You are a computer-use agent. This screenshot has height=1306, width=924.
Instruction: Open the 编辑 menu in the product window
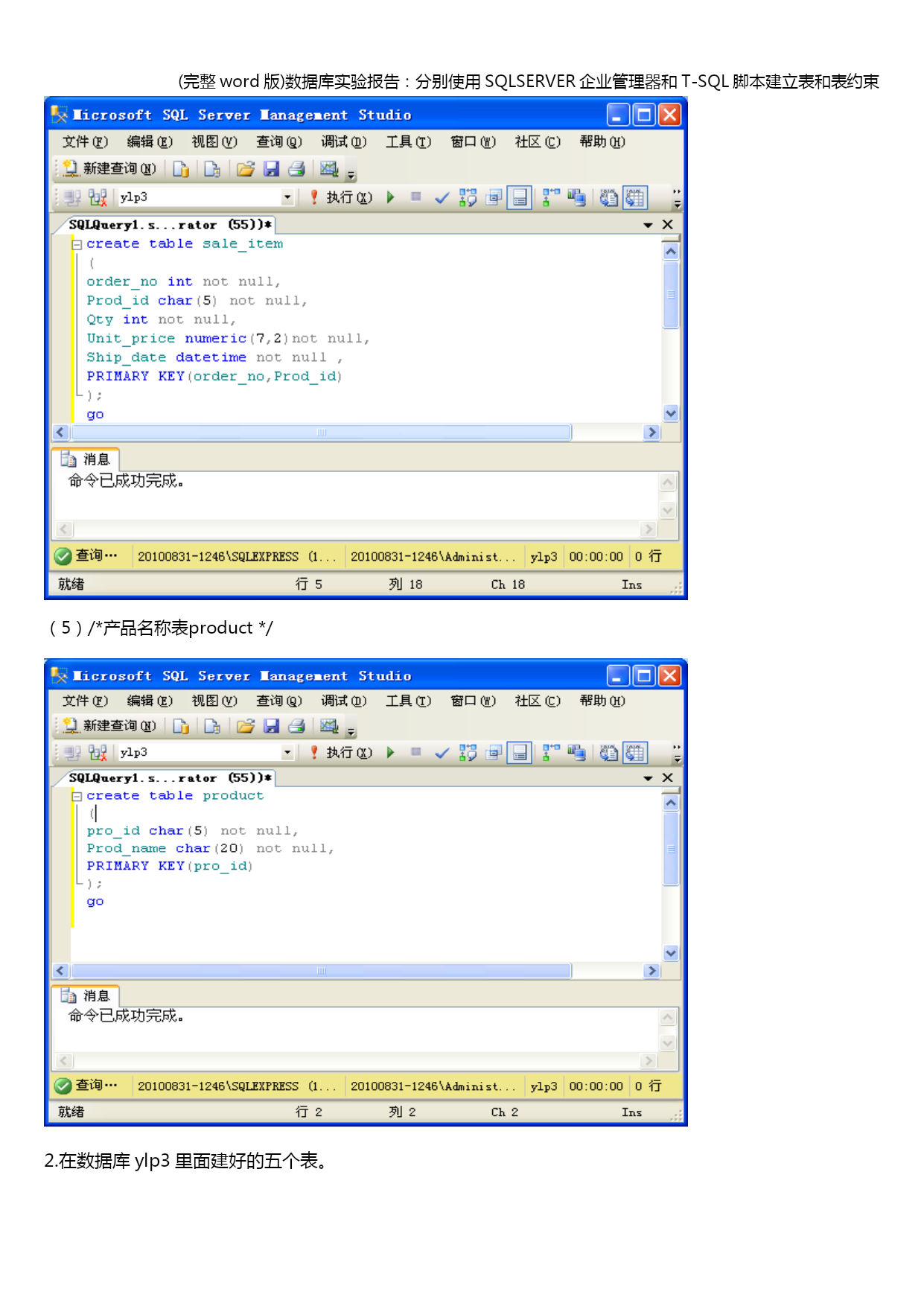pos(150,701)
